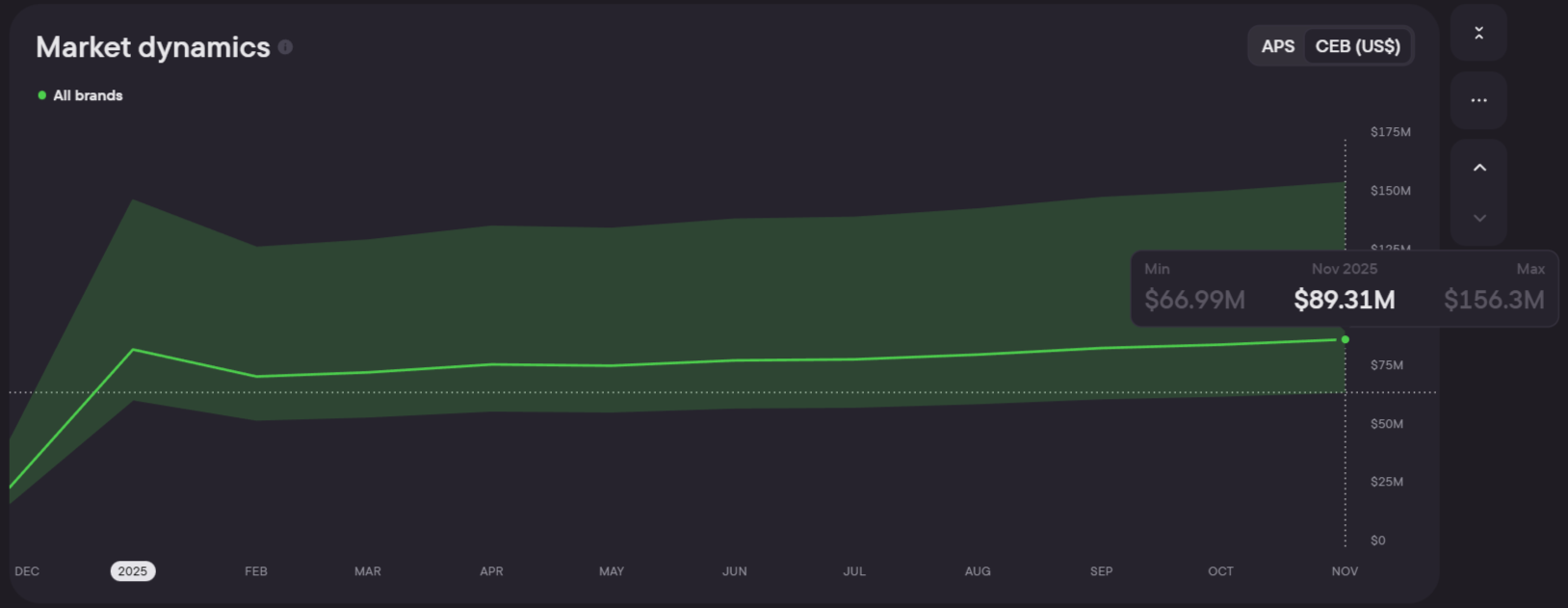Select the OCT label on the timeline

pos(1220,571)
